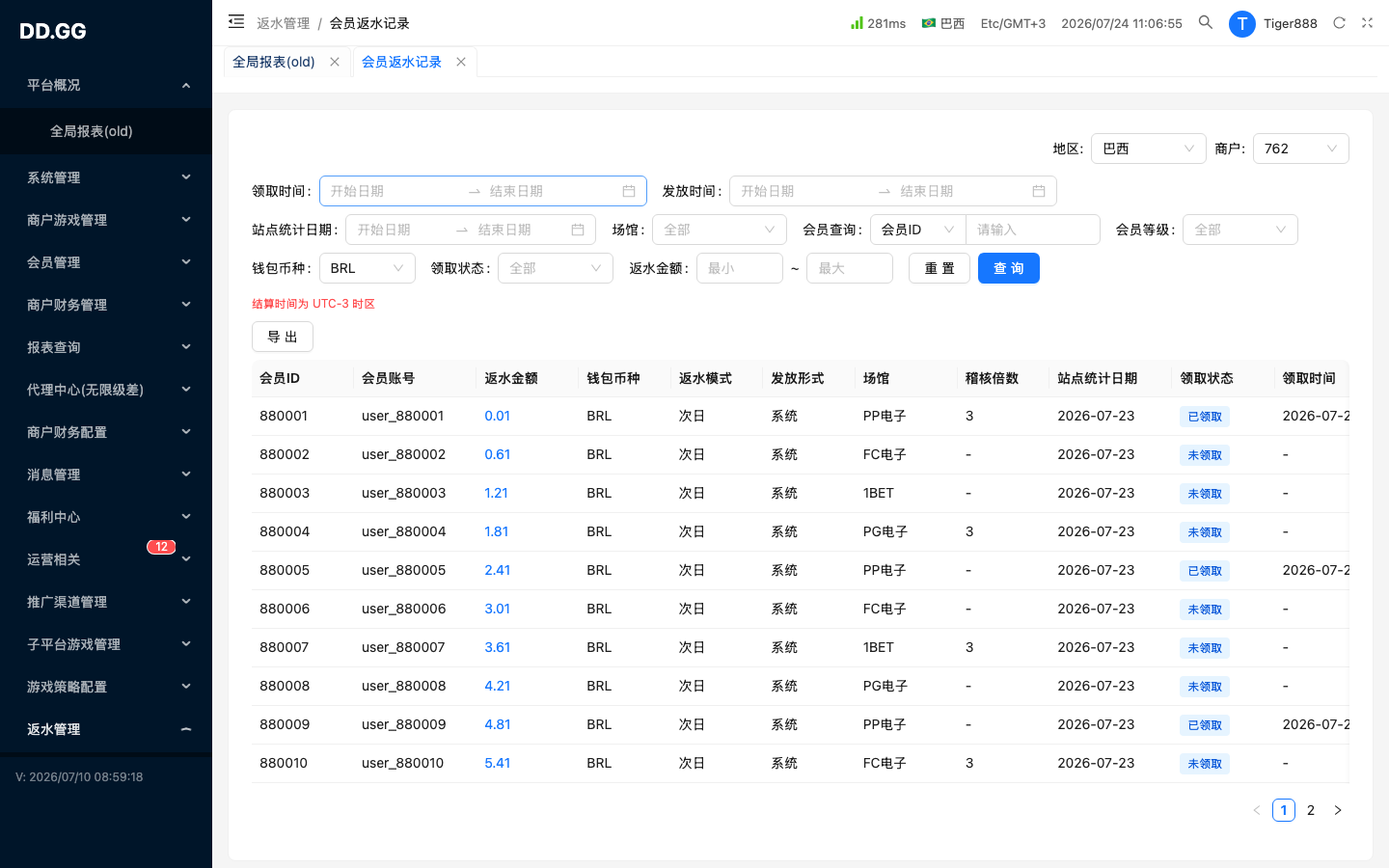Click the 返水金额 最小 input field
The height and width of the screenshot is (868, 1389).
[x=740, y=268]
